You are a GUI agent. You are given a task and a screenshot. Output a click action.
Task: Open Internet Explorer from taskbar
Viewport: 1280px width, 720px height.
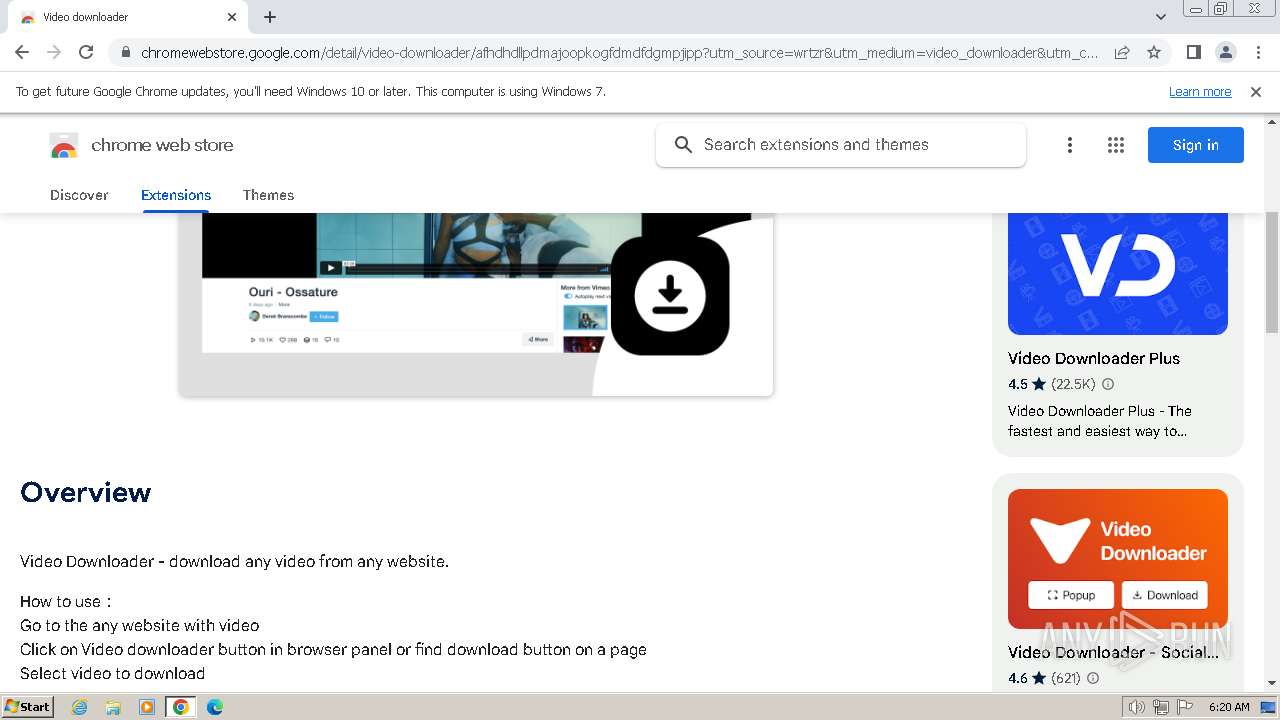tap(79, 707)
